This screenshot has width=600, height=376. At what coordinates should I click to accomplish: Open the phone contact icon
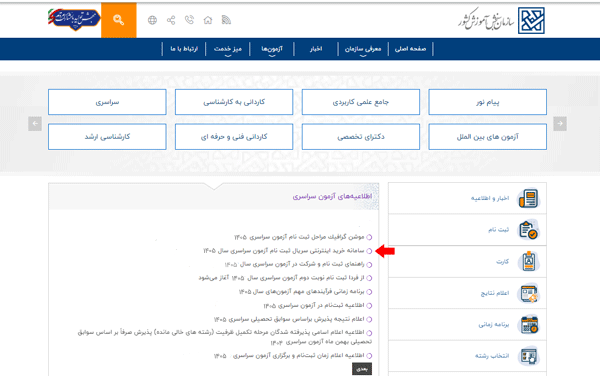click(189, 20)
